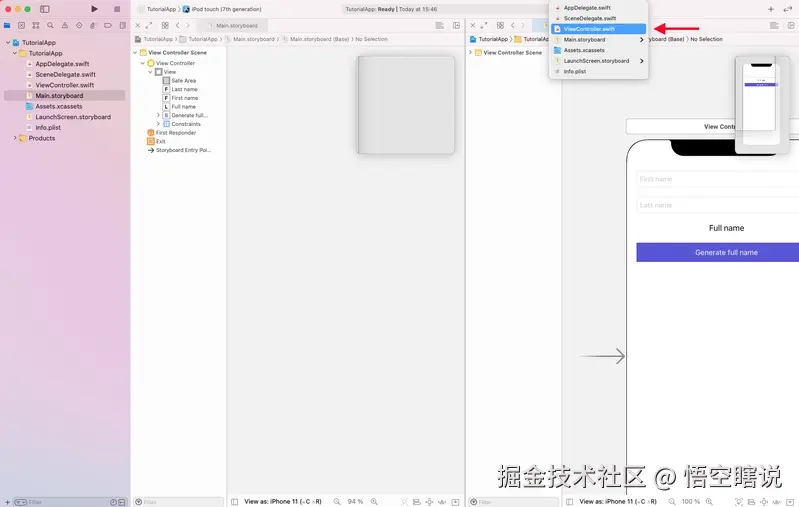Expand the Products folder
This screenshot has width=799, height=507.
15,138
